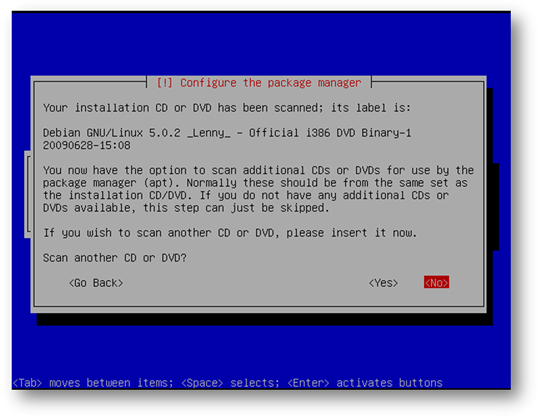Click 'this step can just be skipped' text
The width and height of the screenshot is (538, 416).
coord(236,208)
